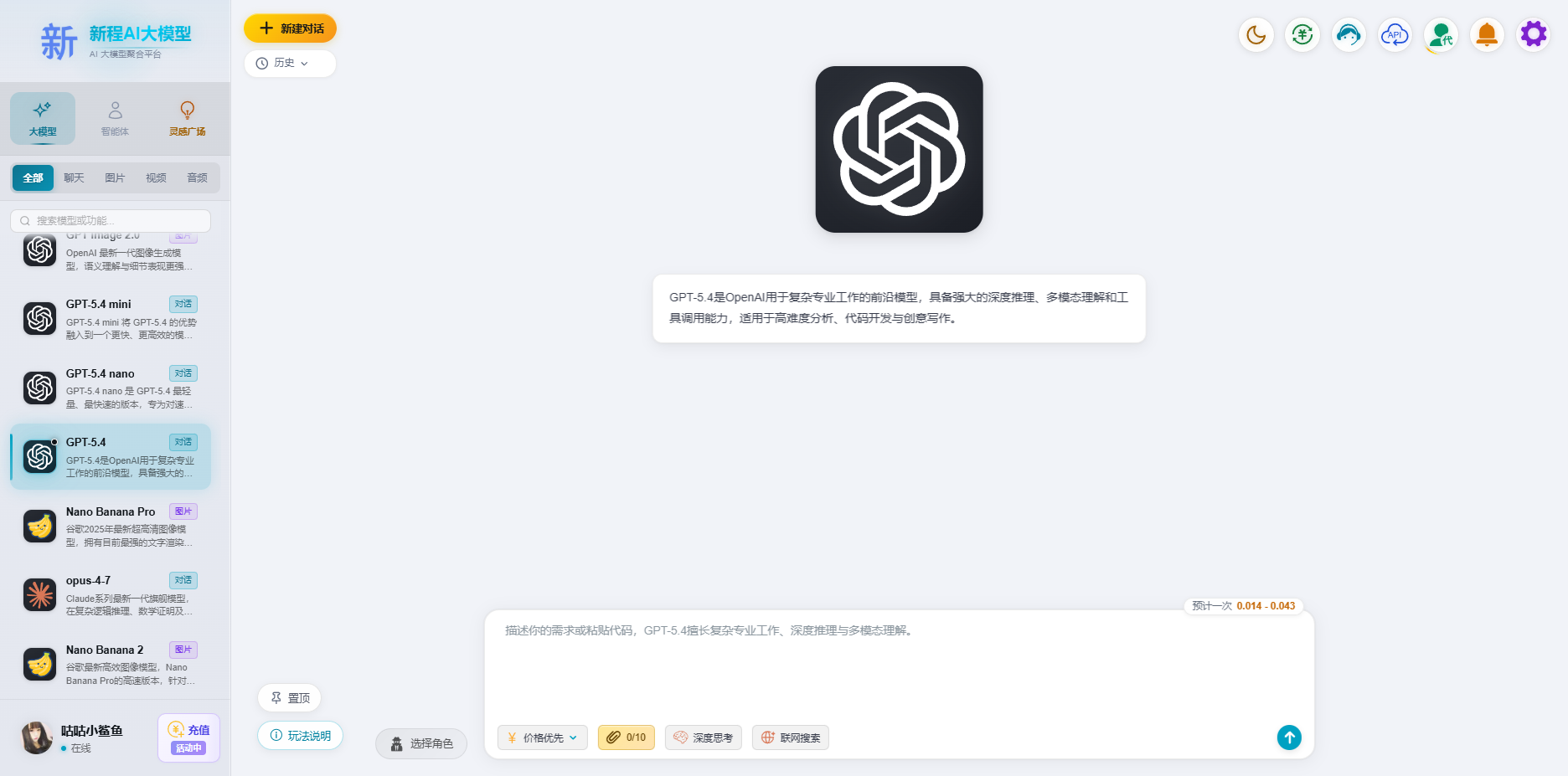This screenshot has width=1568, height=776.
Task: Click the API cloud icon
Action: coord(1395,34)
